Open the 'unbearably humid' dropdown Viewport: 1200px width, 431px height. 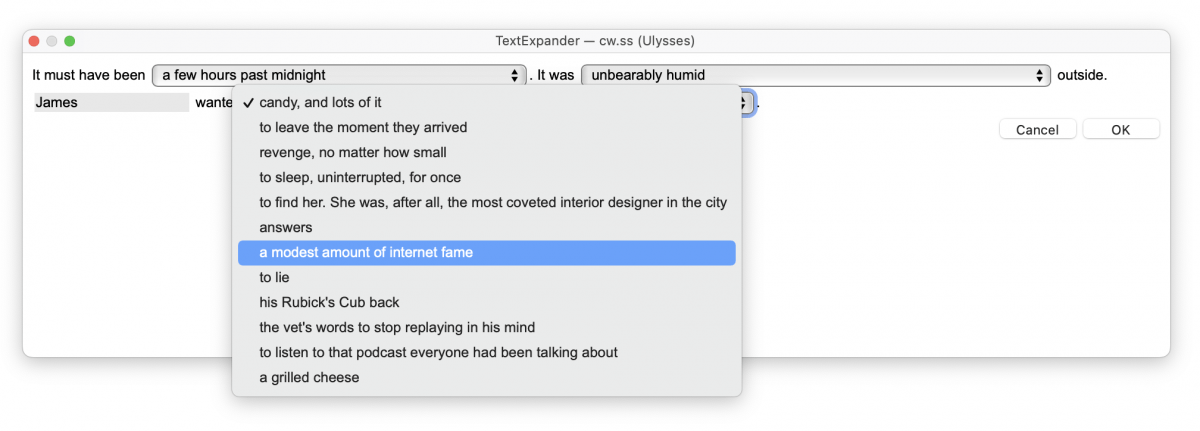[816, 75]
